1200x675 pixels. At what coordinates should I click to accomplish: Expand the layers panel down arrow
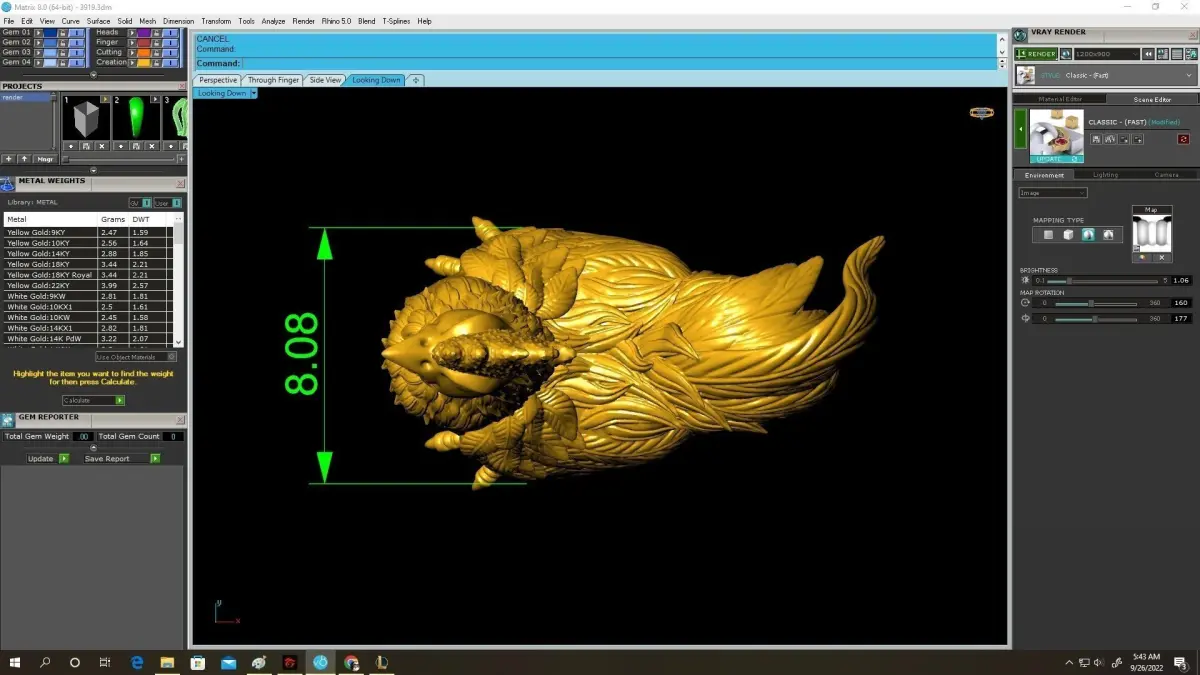pos(94,75)
